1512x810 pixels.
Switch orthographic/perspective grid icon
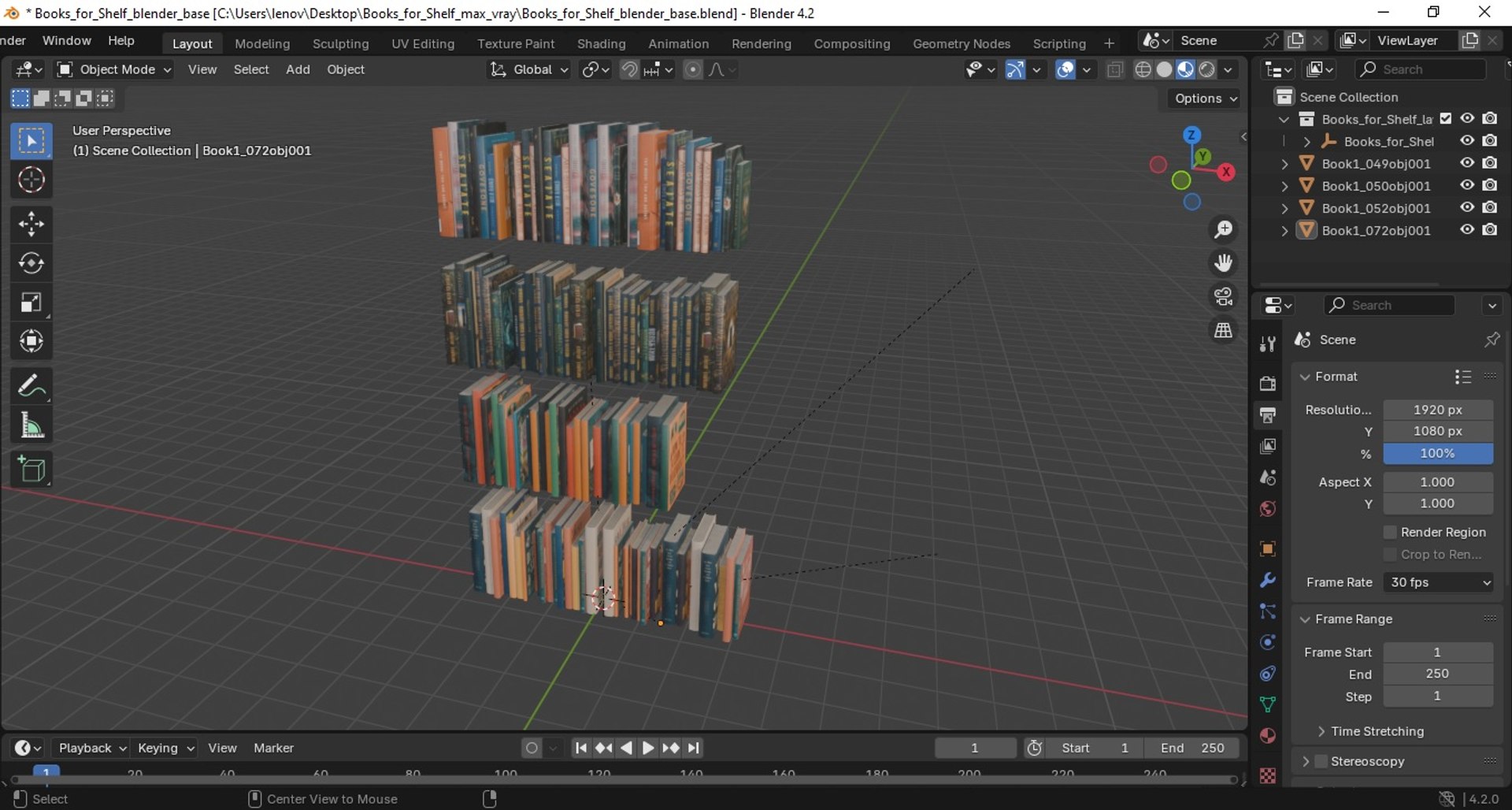coord(1223,331)
